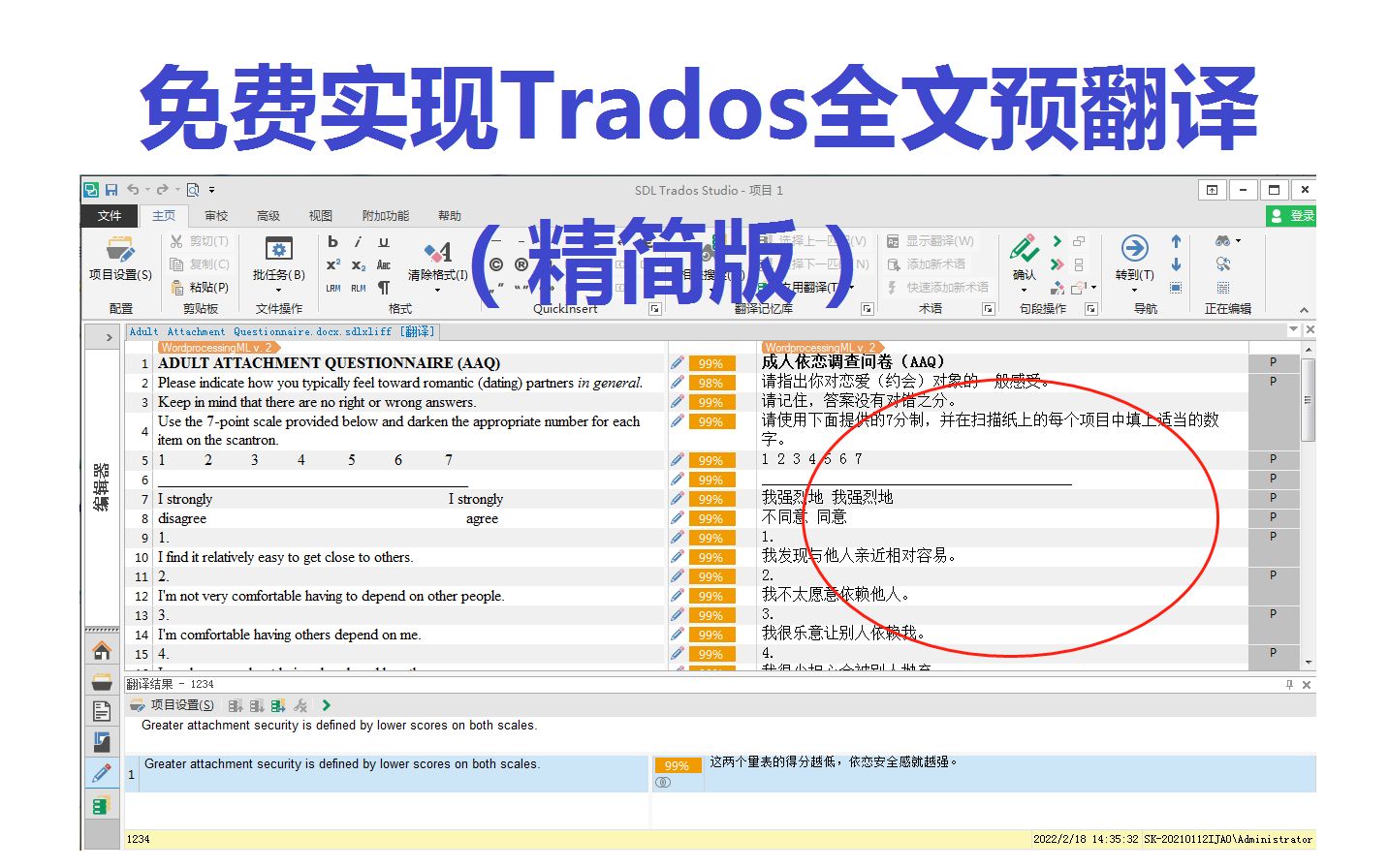
Task: Click the print preview magnifier icon
Action: (193, 190)
